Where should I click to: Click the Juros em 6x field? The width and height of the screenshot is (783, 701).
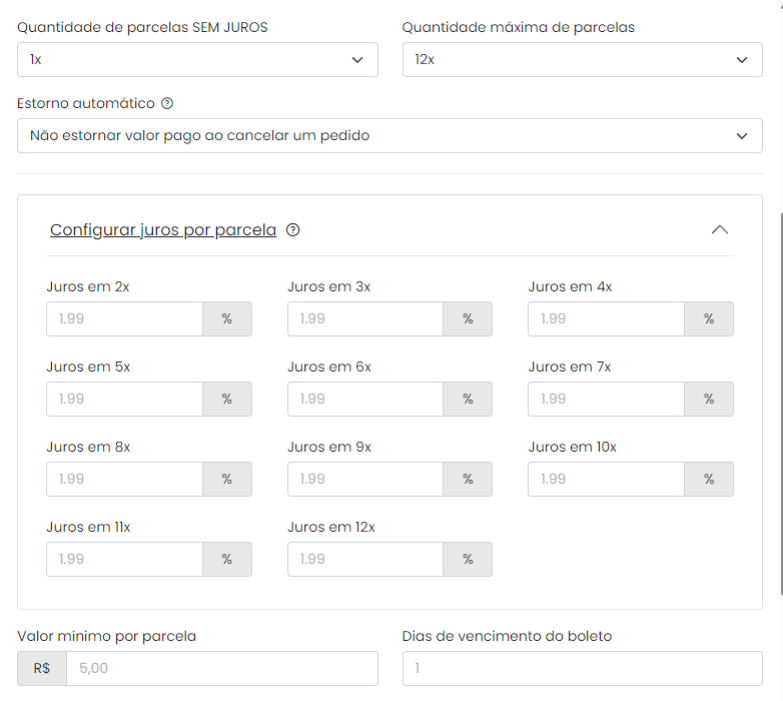point(366,399)
